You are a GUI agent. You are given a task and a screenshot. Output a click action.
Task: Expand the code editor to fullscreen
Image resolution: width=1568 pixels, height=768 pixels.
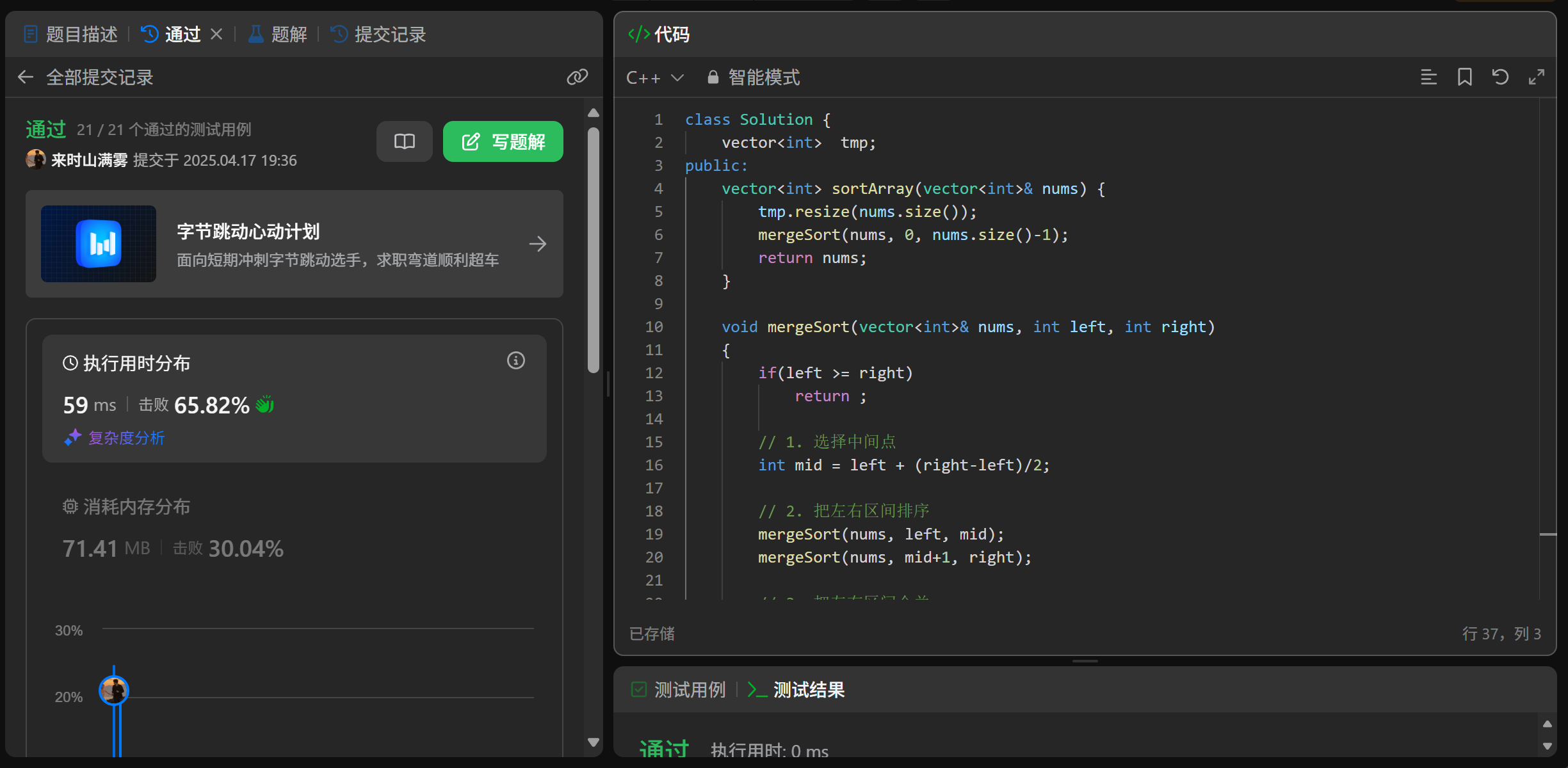pyautogui.click(x=1536, y=77)
